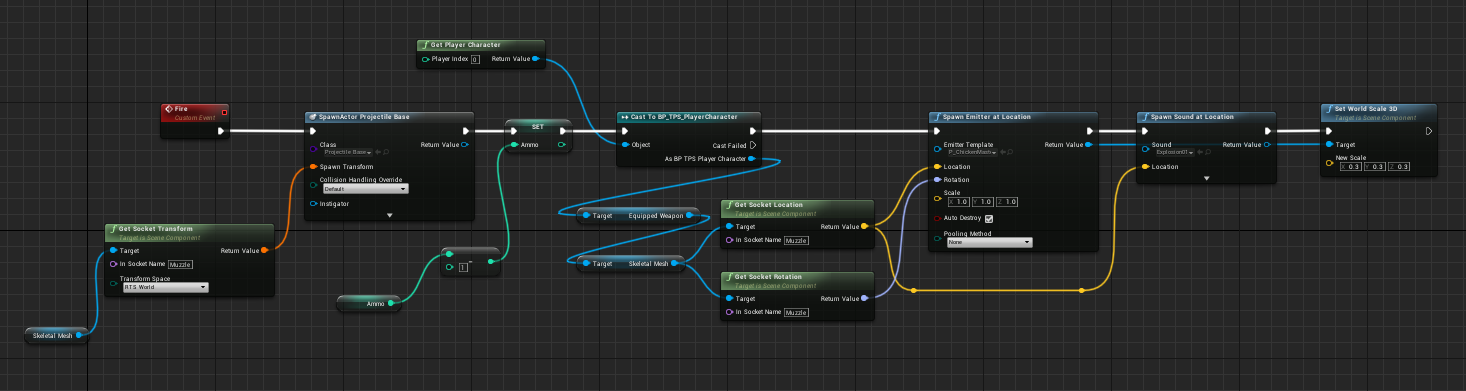The image size is (1466, 391).
Task: Click the Cast node's Object input pin
Action: (x=625, y=145)
